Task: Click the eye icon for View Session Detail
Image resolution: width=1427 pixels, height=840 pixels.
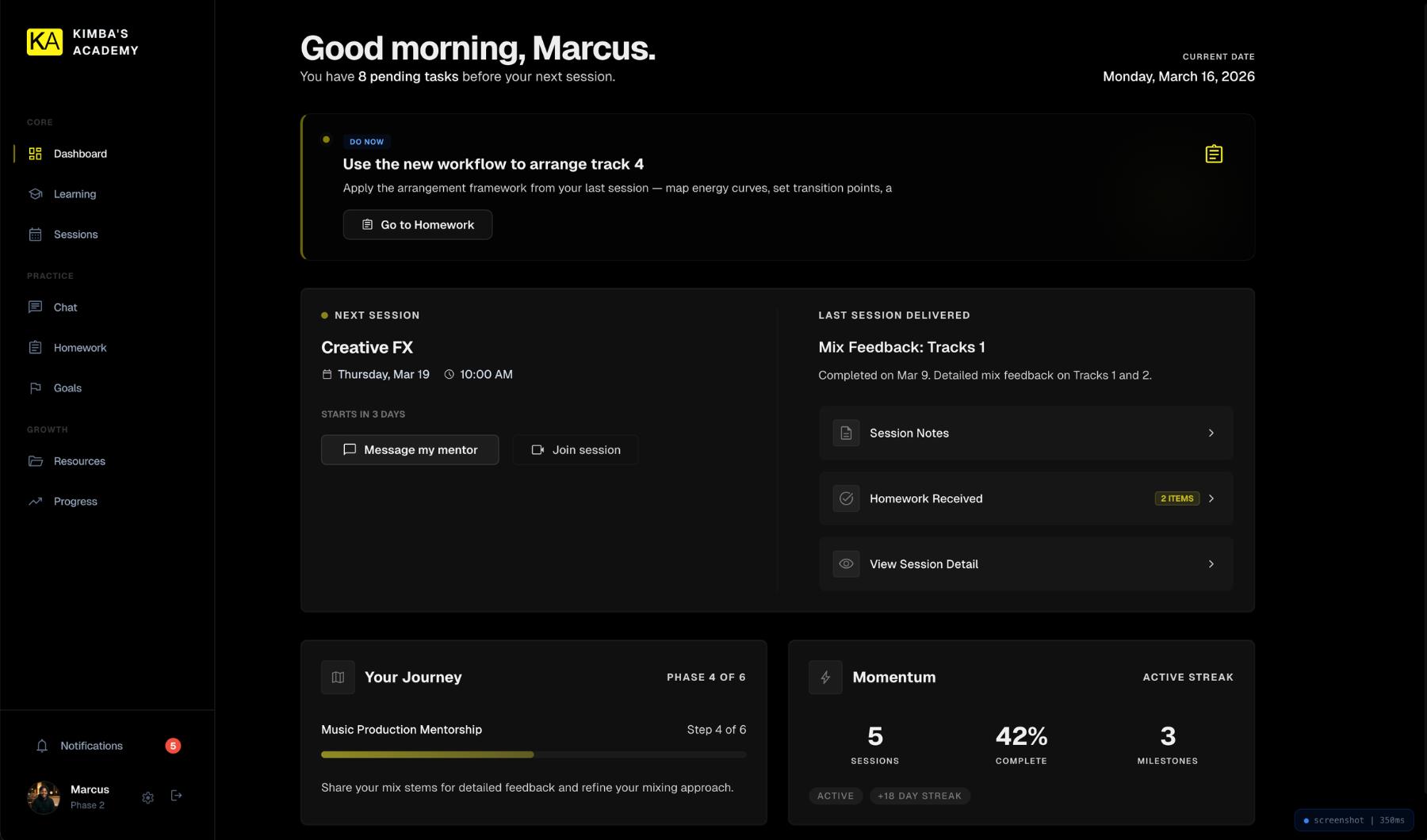Action: [846, 564]
